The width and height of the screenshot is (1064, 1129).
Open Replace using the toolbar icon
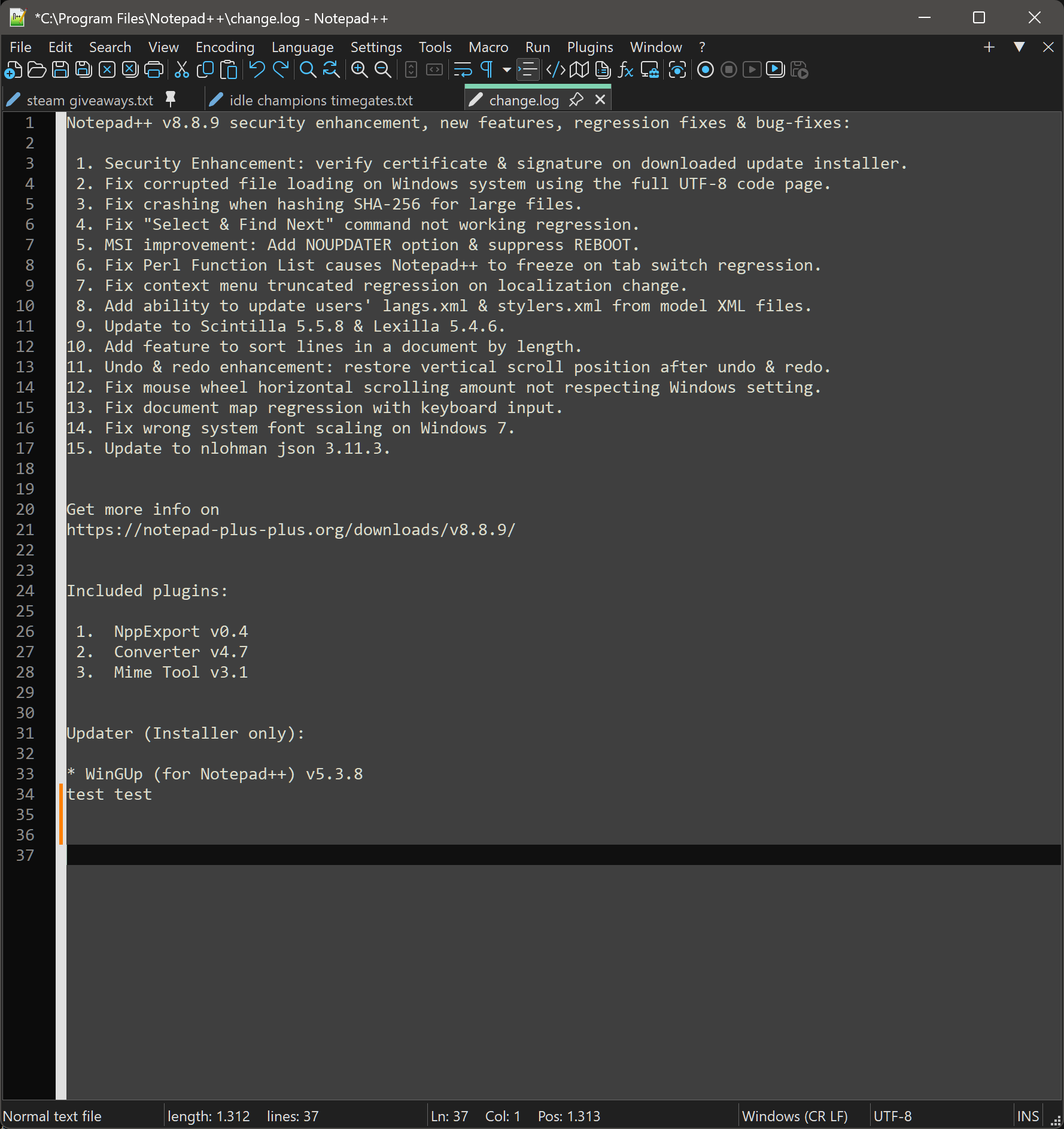click(330, 69)
